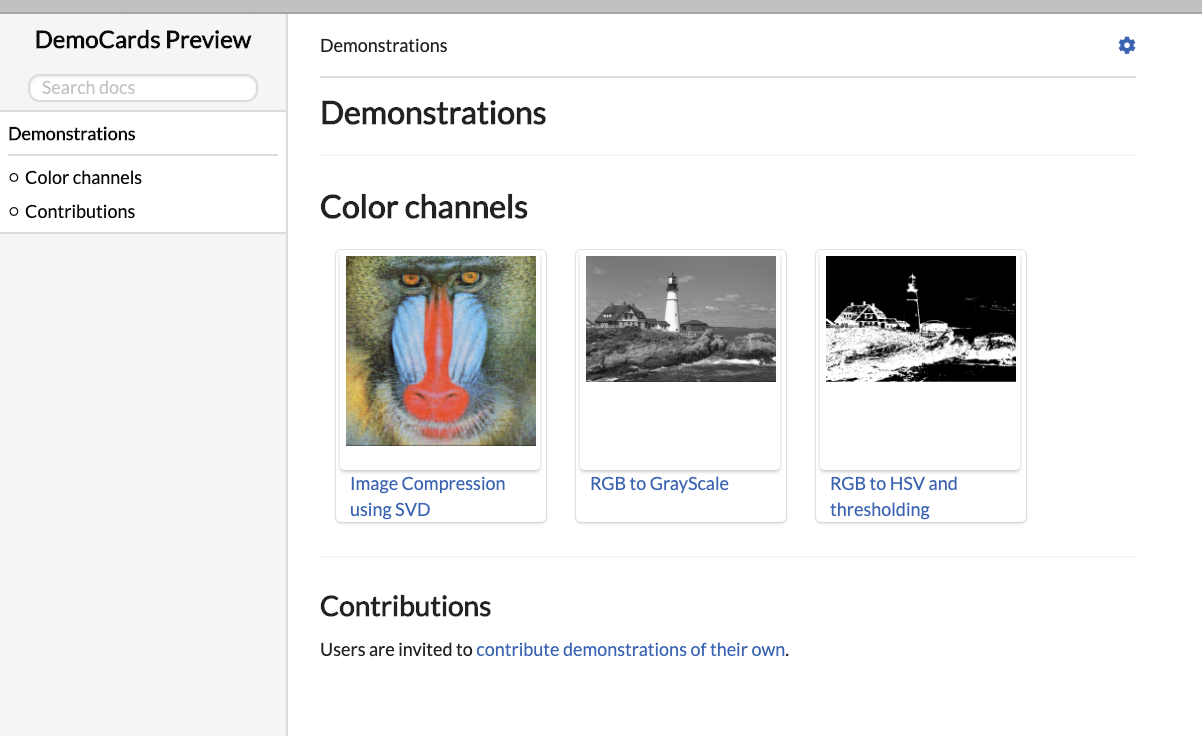Go to the Contributions sidebar entry
This screenshot has height=736, width=1202.
click(80, 212)
